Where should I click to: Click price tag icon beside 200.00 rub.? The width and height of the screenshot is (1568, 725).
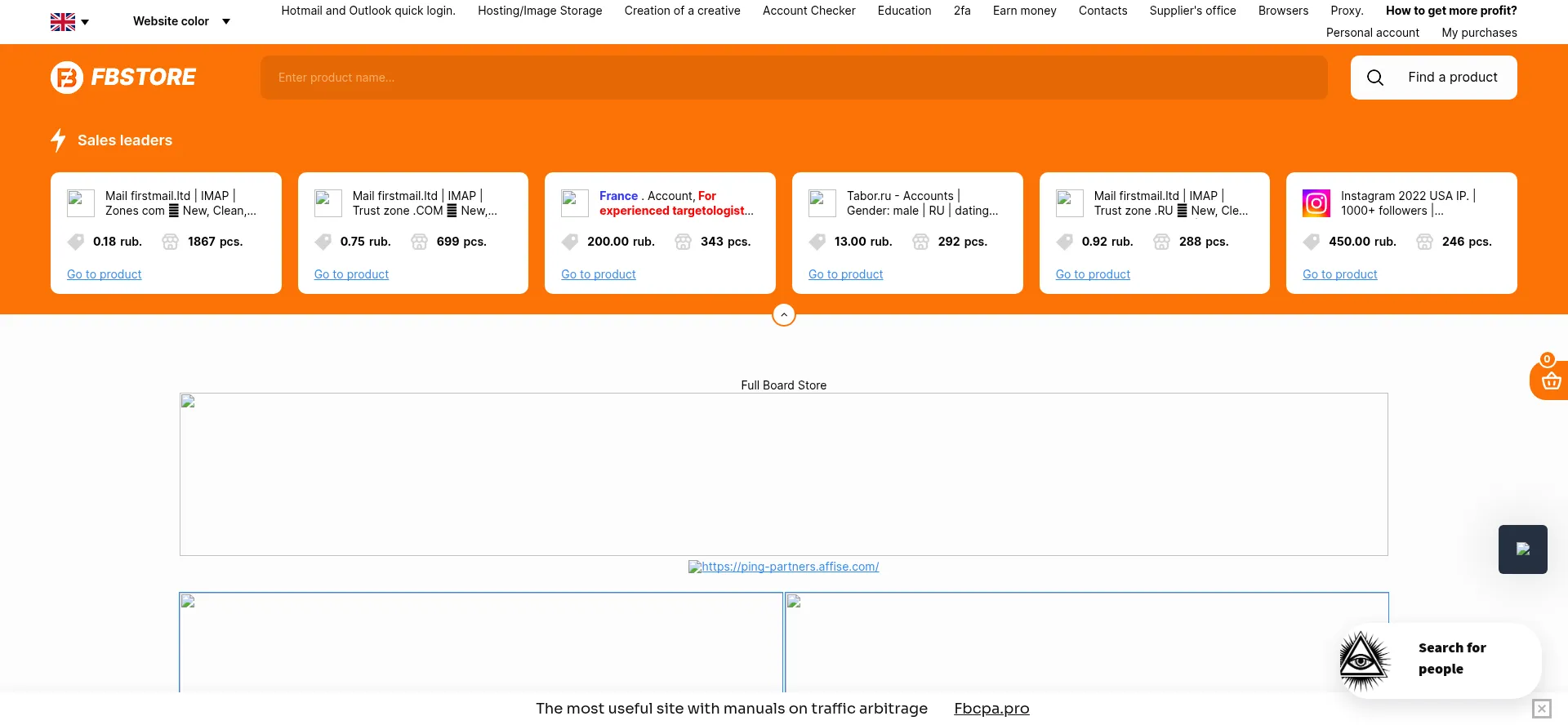[570, 242]
